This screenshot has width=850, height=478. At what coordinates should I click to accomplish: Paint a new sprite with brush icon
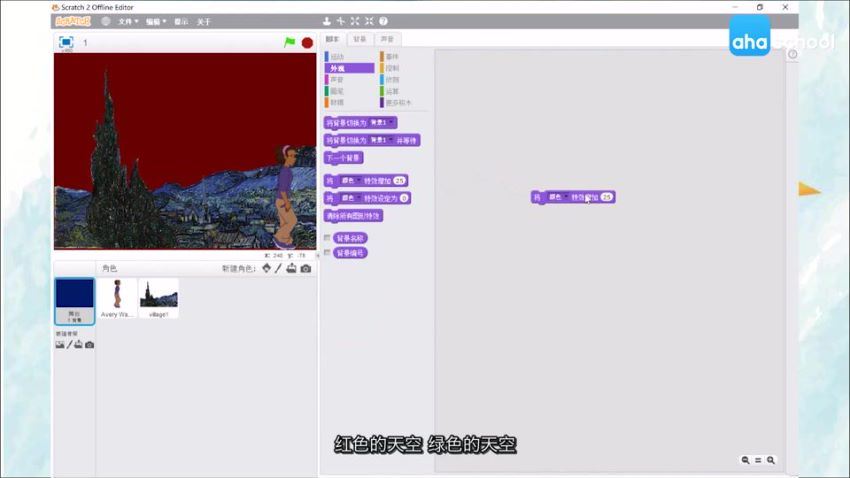278,268
